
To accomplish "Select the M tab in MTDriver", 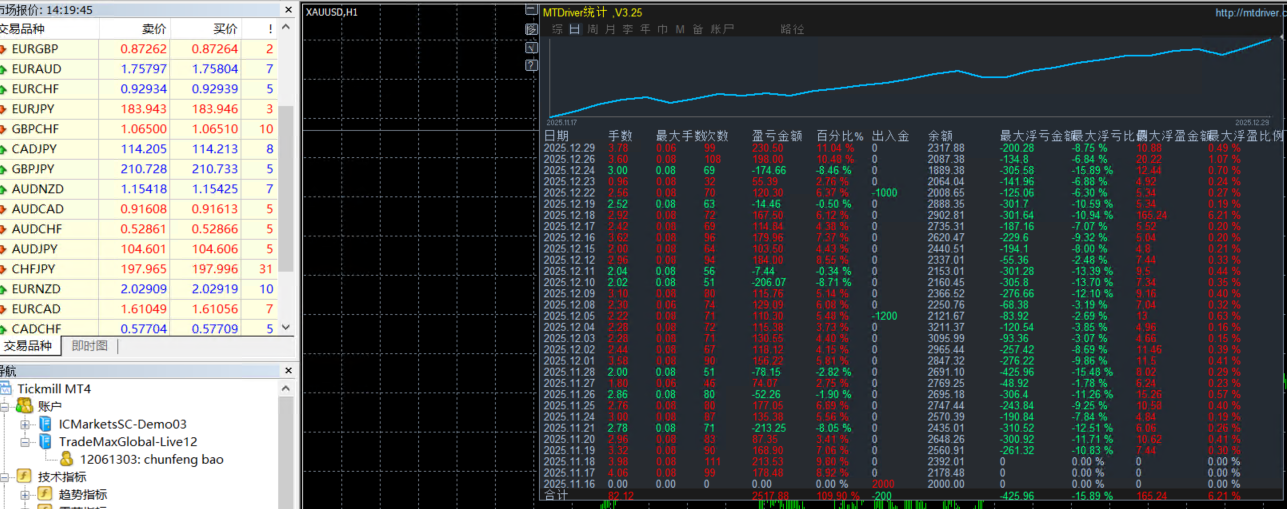I will pyautogui.click(x=680, y=30).
